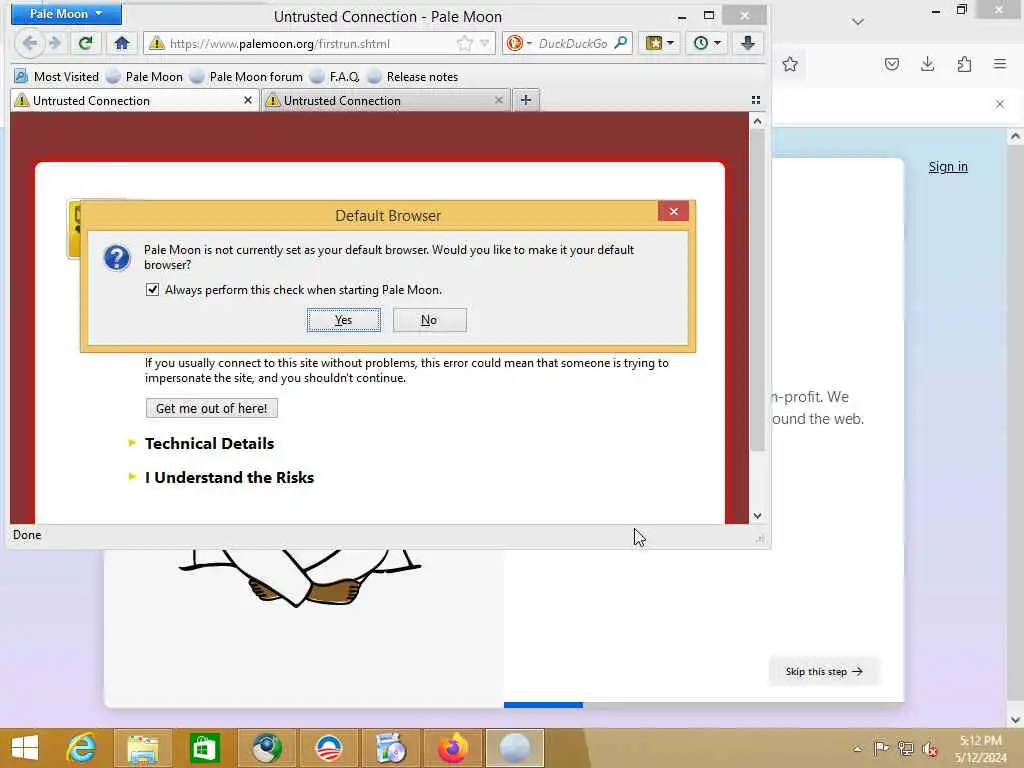Image resolution: width=1024 pixels, height=768 pixels.
Task: Reload the page with the refresh icon
Action: 85,43
